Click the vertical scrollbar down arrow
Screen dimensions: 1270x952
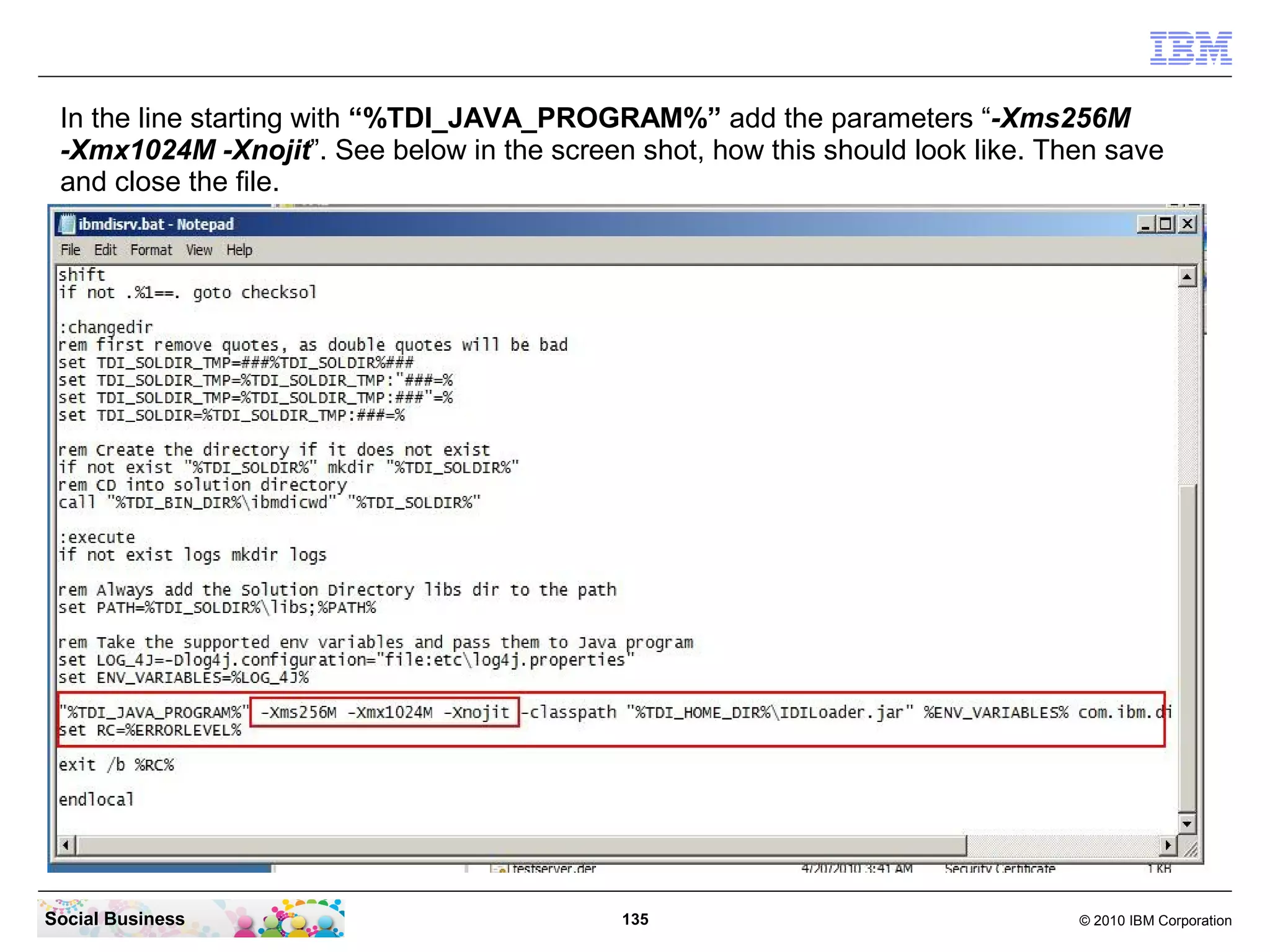click(x=1187, y=824)
